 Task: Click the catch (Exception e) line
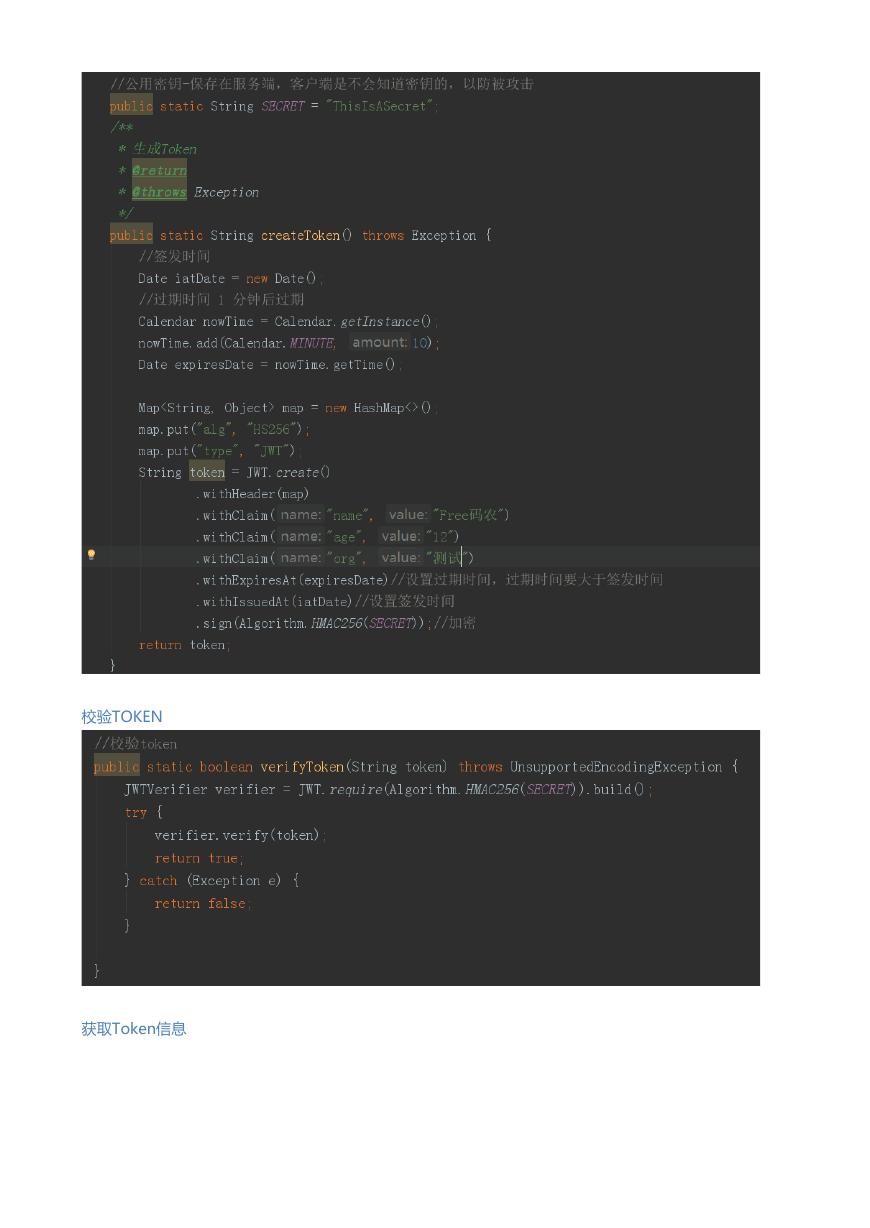tap(212, 881)
